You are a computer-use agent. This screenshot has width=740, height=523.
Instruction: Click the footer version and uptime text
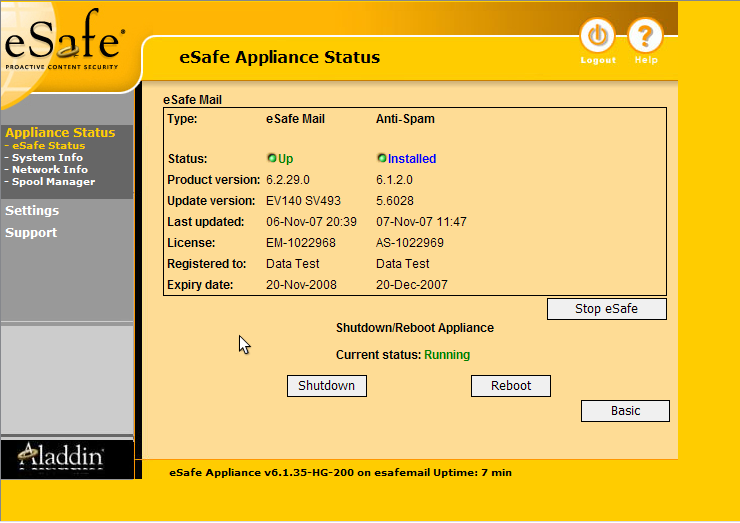point(340,472)
